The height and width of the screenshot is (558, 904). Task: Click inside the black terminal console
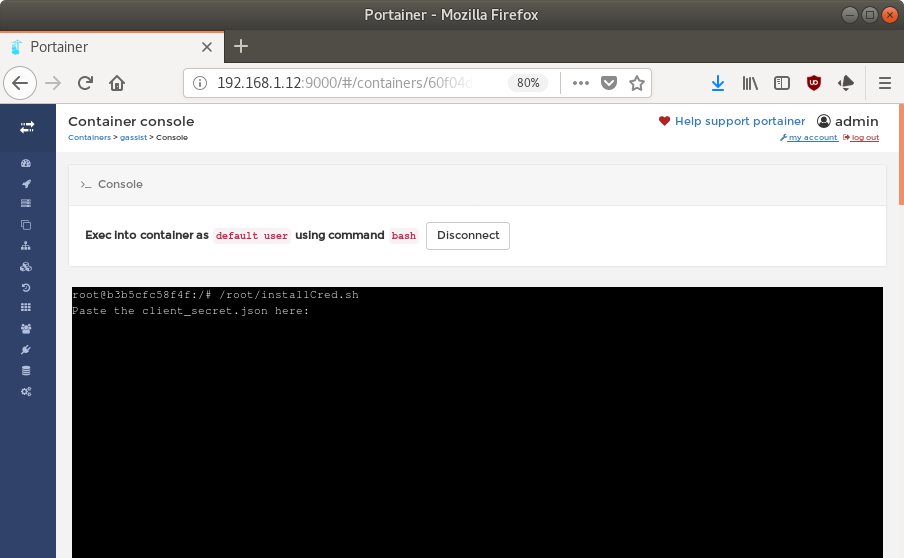click(x=477, y=423)
